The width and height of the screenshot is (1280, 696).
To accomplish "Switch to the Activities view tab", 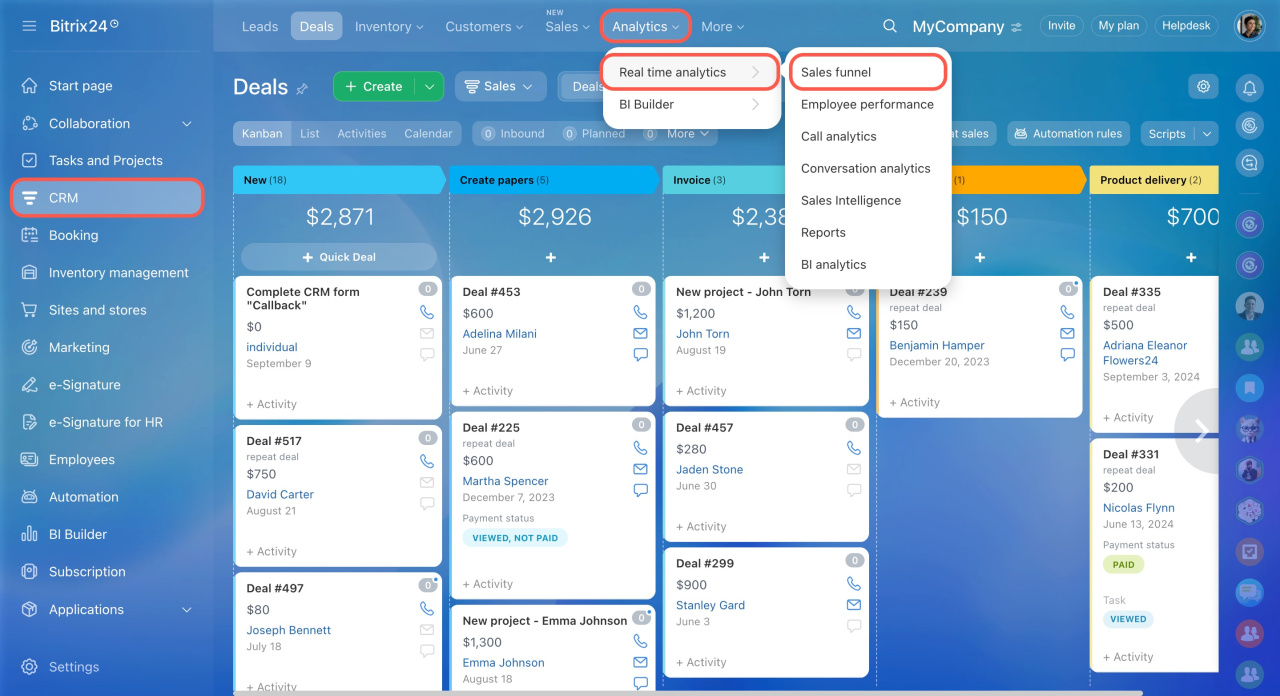I will 362,133.
